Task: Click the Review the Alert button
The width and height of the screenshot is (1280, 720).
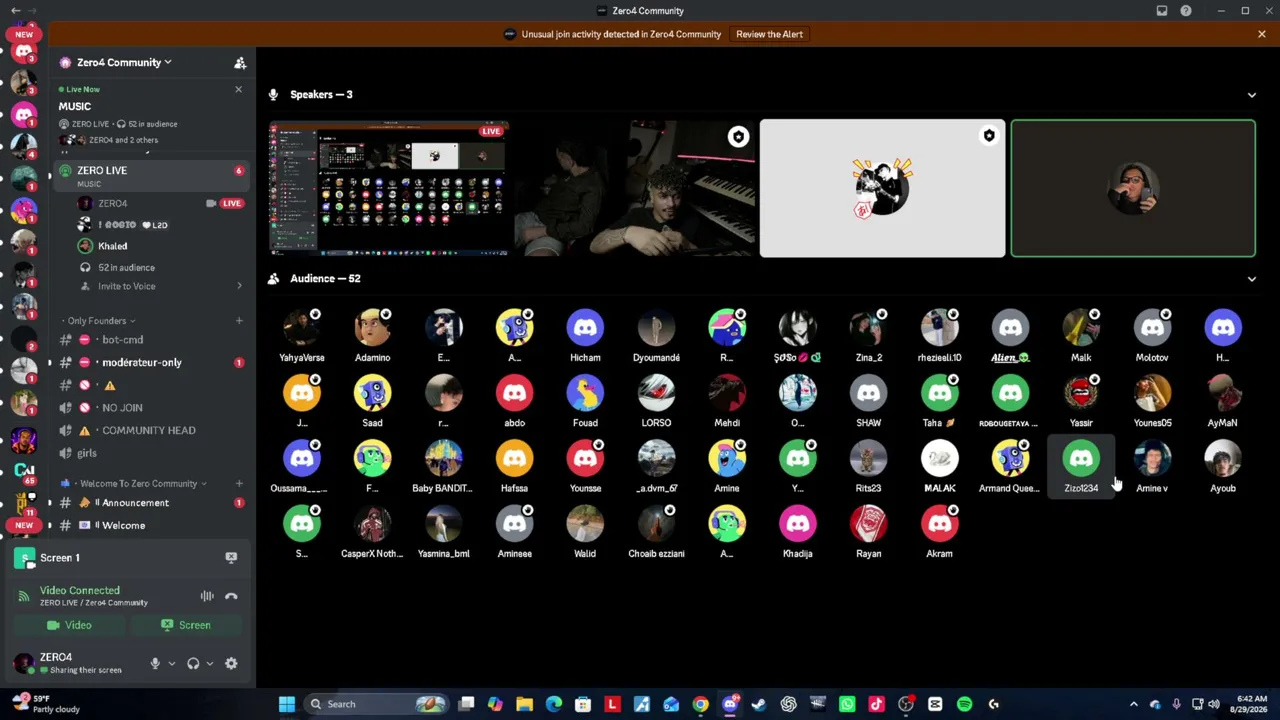Action: click(769, 34)
